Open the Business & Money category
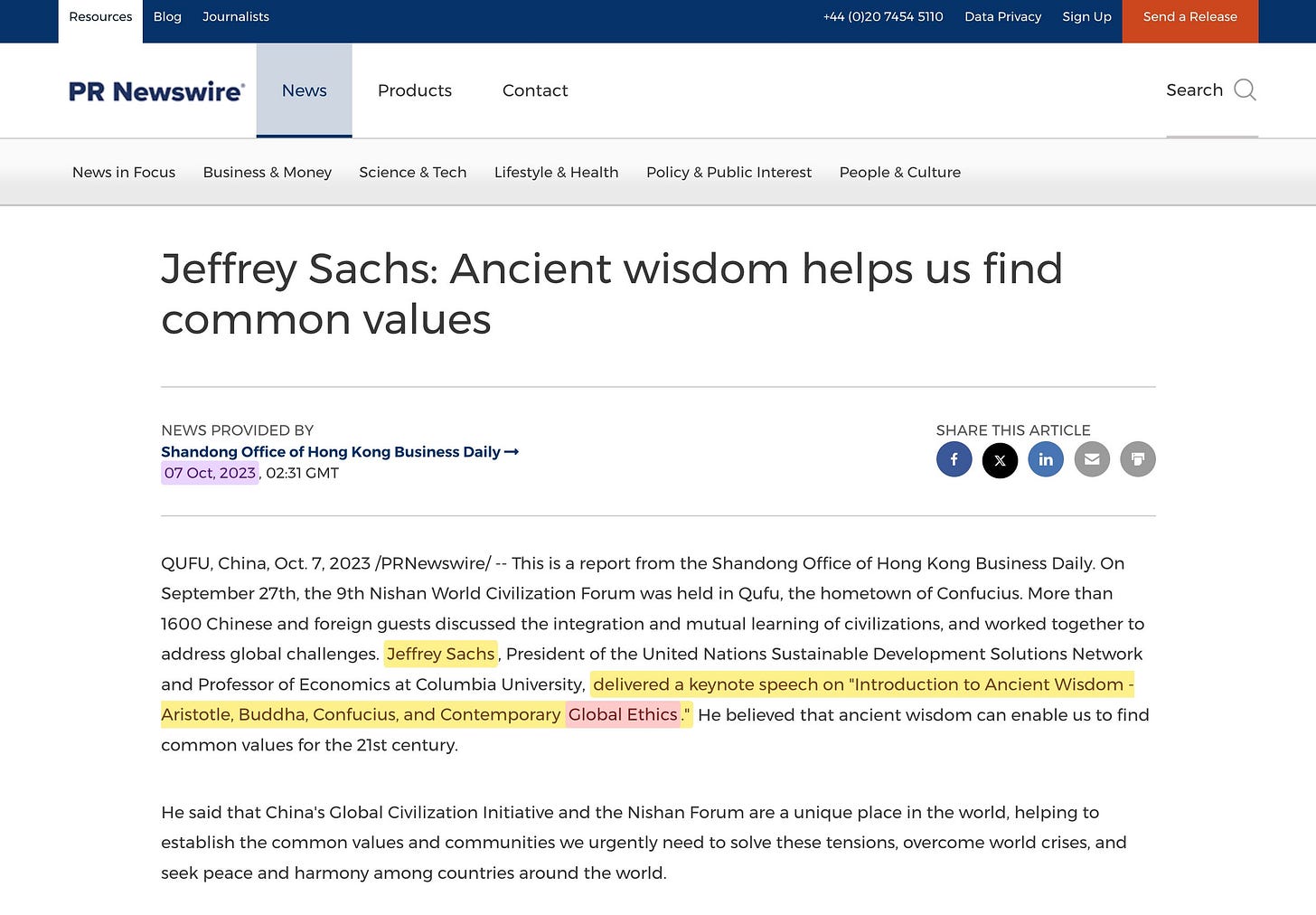Image resolution: width=1316 pixels, height=915 pixels. 268,173
